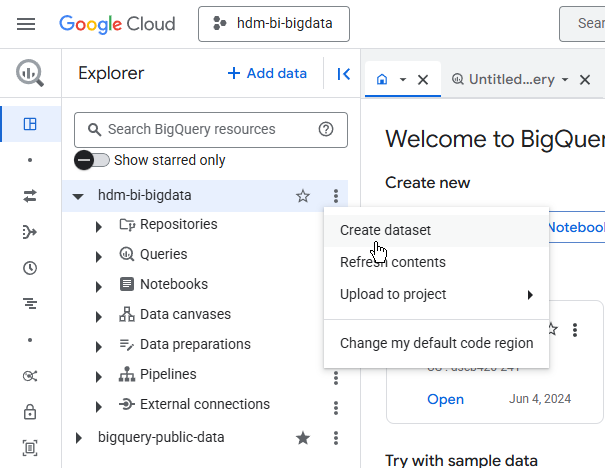This screenshot has height=468, width=605.
Task: Toggle Show starred only switch
Action: point(92,160)
